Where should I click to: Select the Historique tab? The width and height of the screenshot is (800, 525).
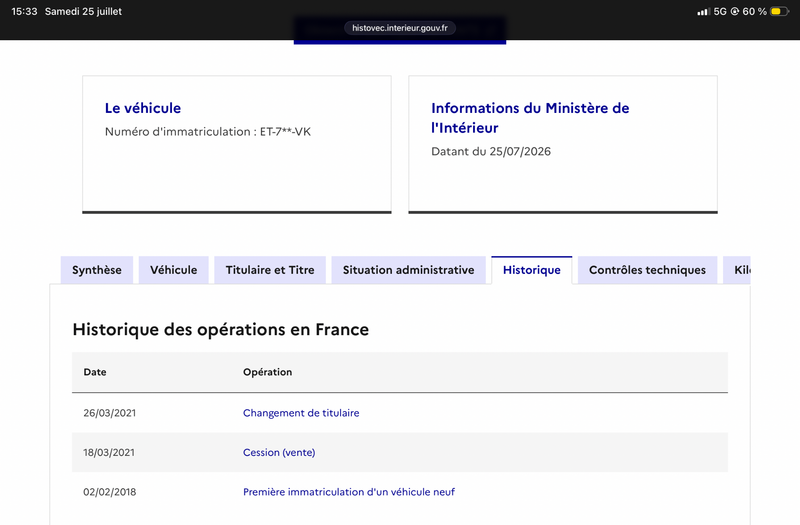click(x=532, y=270)
